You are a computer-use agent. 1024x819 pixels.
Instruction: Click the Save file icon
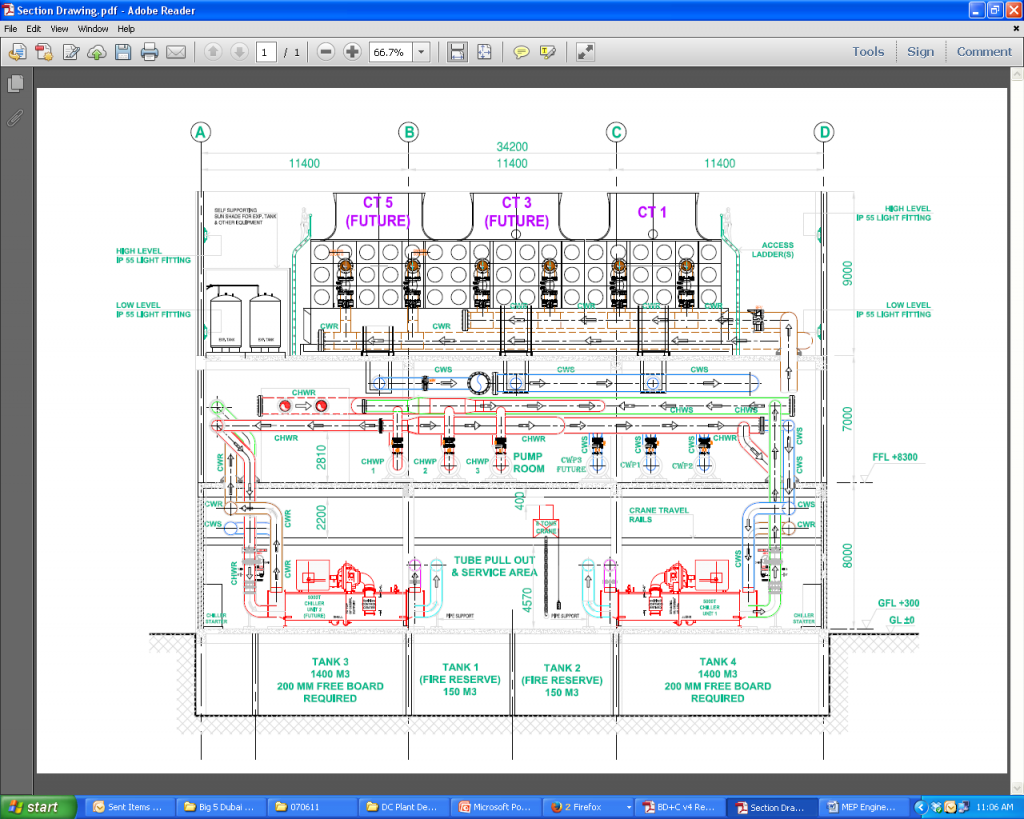point(122,52)
